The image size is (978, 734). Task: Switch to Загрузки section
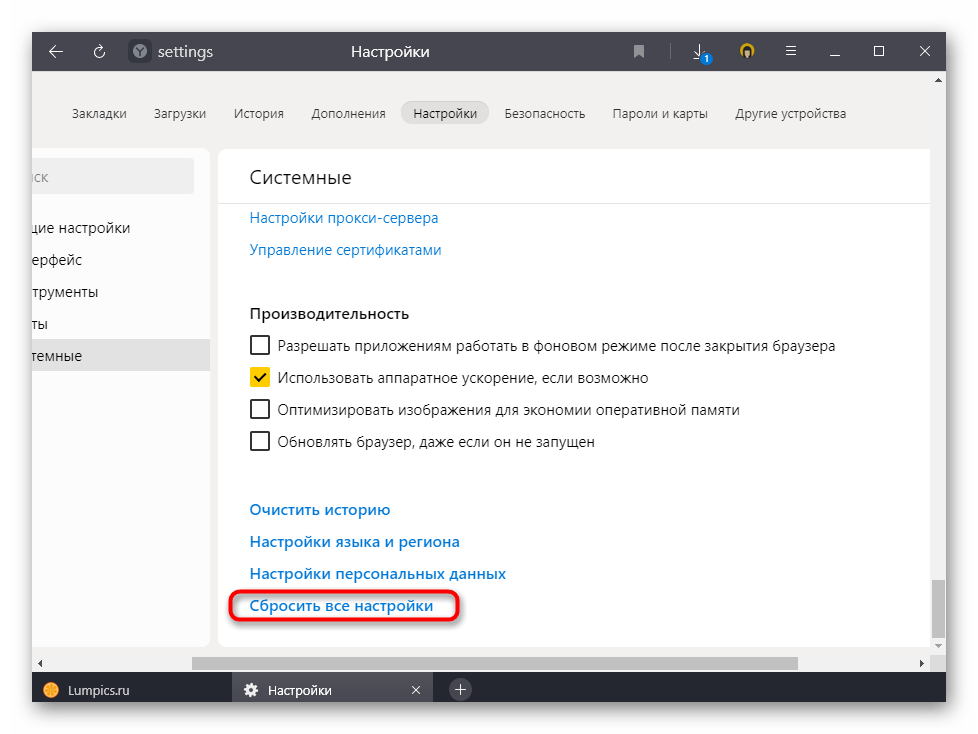point(180,113)
